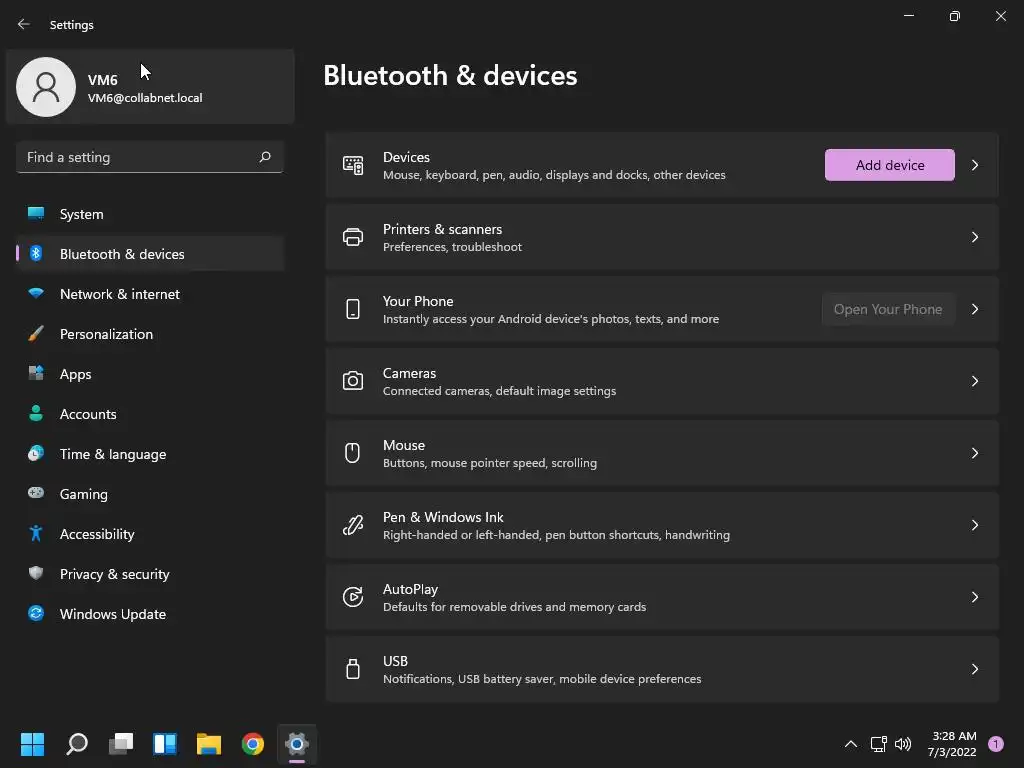Click Open Your Phone button
The image size is (1024, 768).
click(888, 309)
